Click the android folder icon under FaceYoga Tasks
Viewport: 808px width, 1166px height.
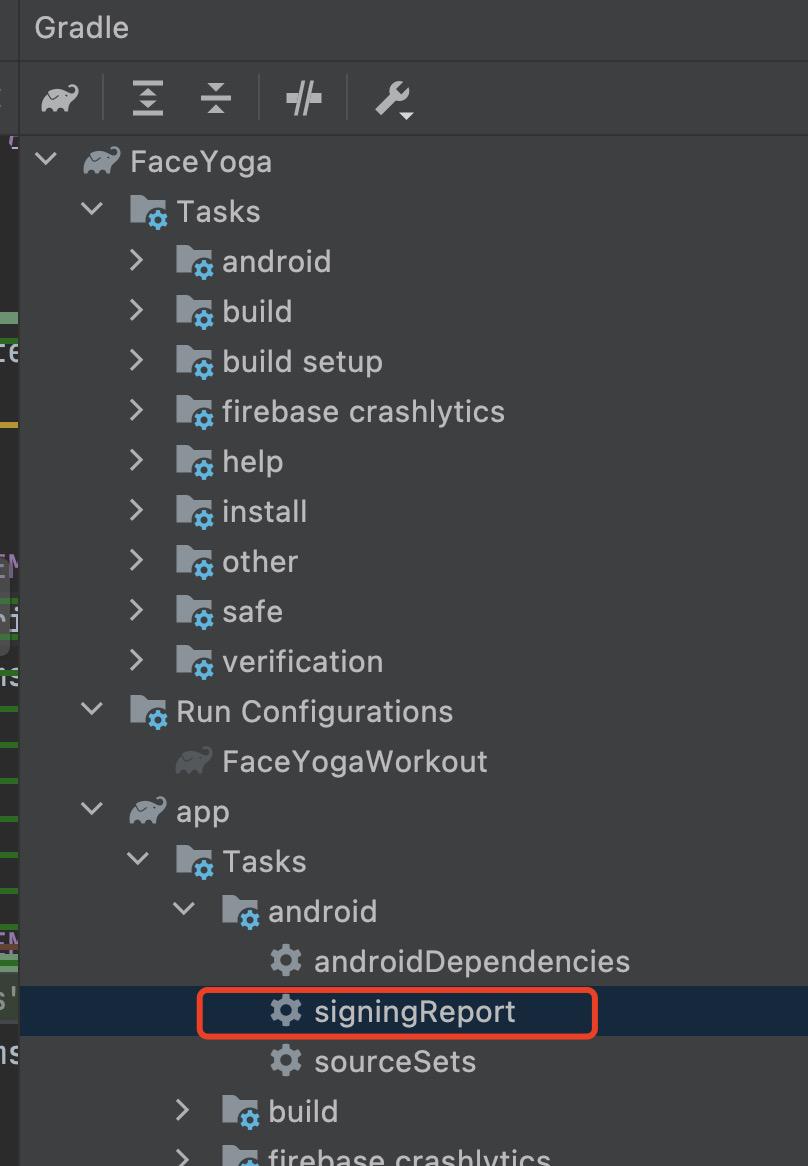pyautogui.click(x=195, y=262)
